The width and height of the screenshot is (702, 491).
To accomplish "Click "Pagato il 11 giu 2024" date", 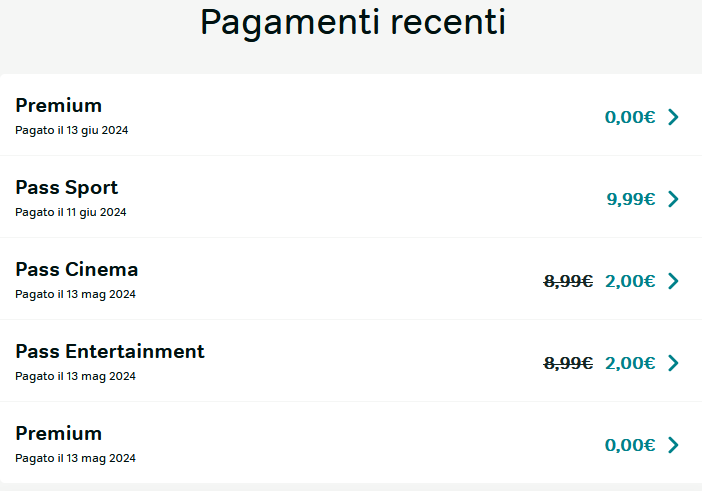I will coord(71,212).
